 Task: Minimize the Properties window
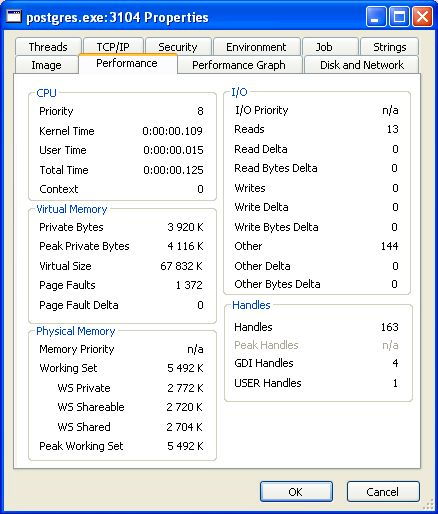376,16
